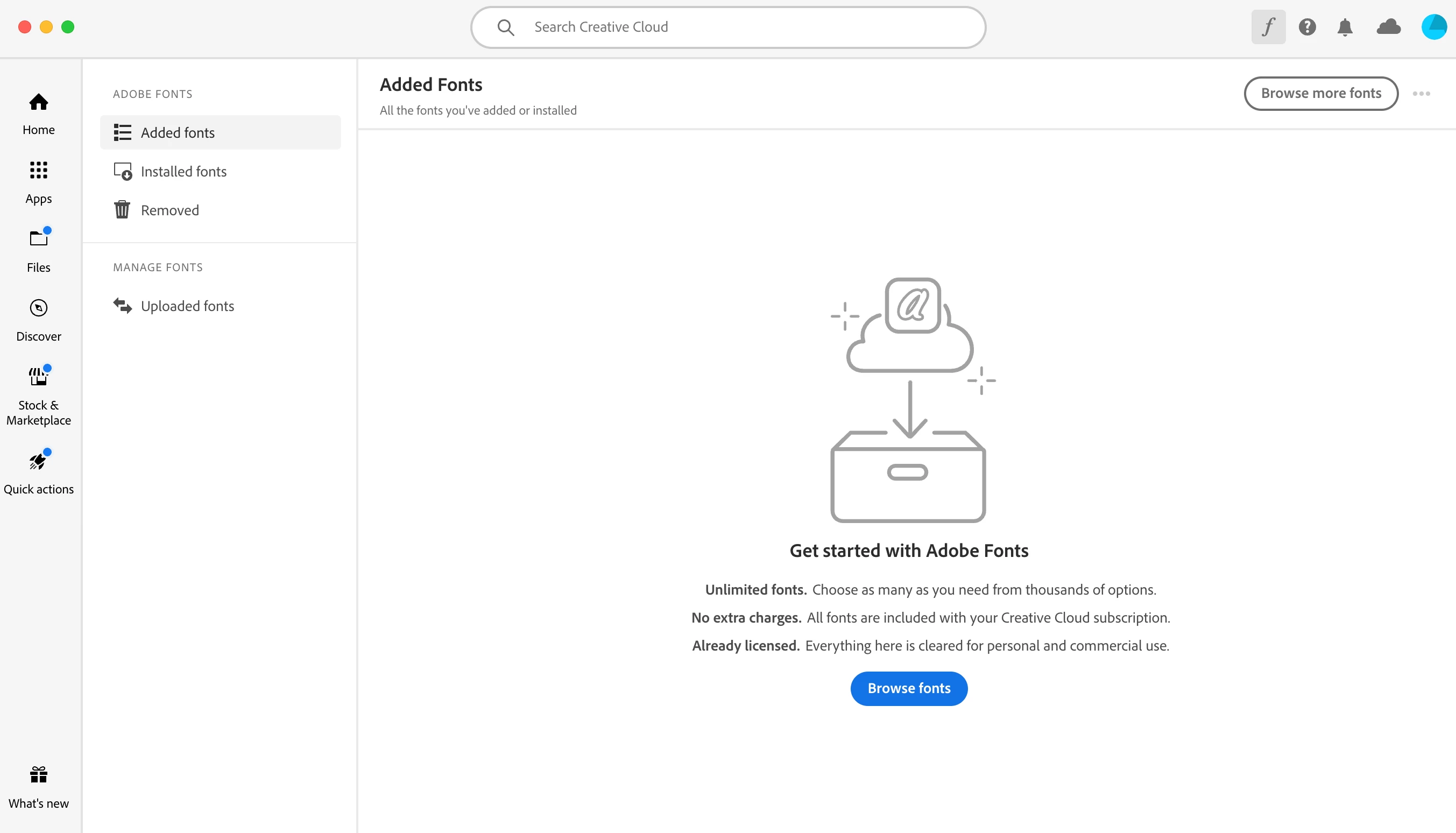Open Uploaded fonts under Manage Fonts
This screenshot has width=1456, height=833.
pyautogui.click(x=187, y=306)
